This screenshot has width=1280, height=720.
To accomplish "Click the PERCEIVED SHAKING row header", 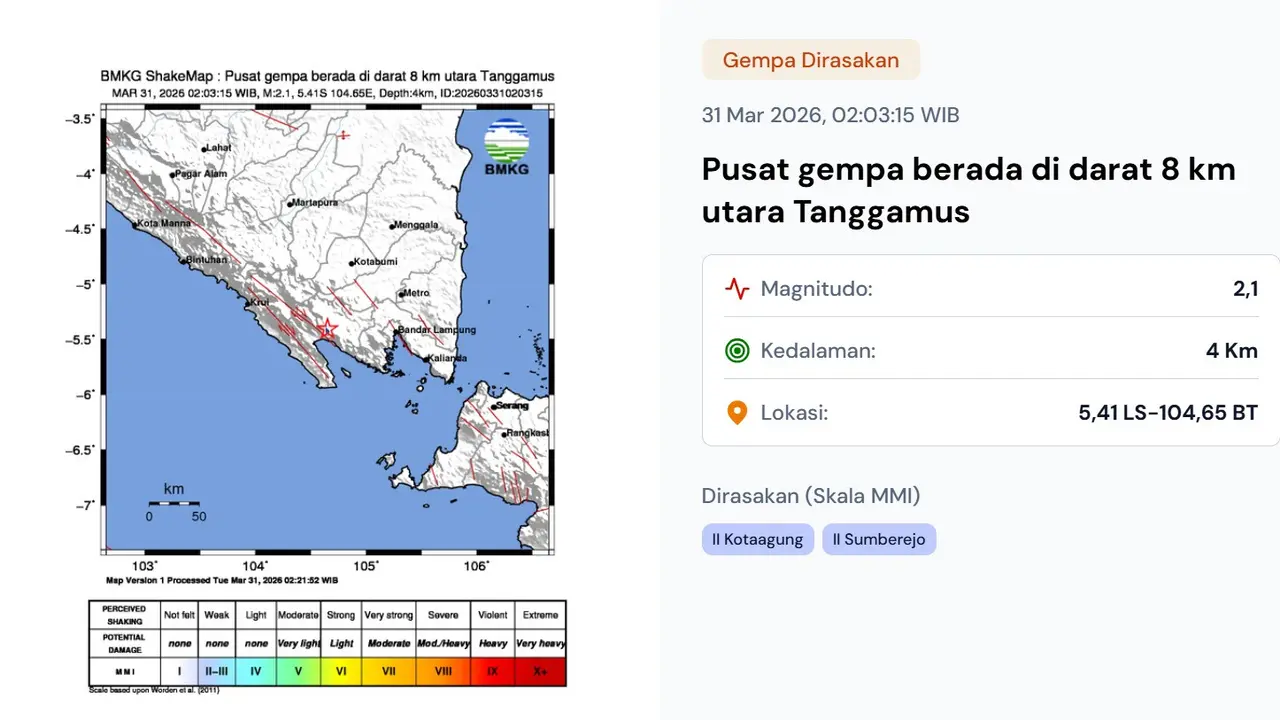I will 124,615.
